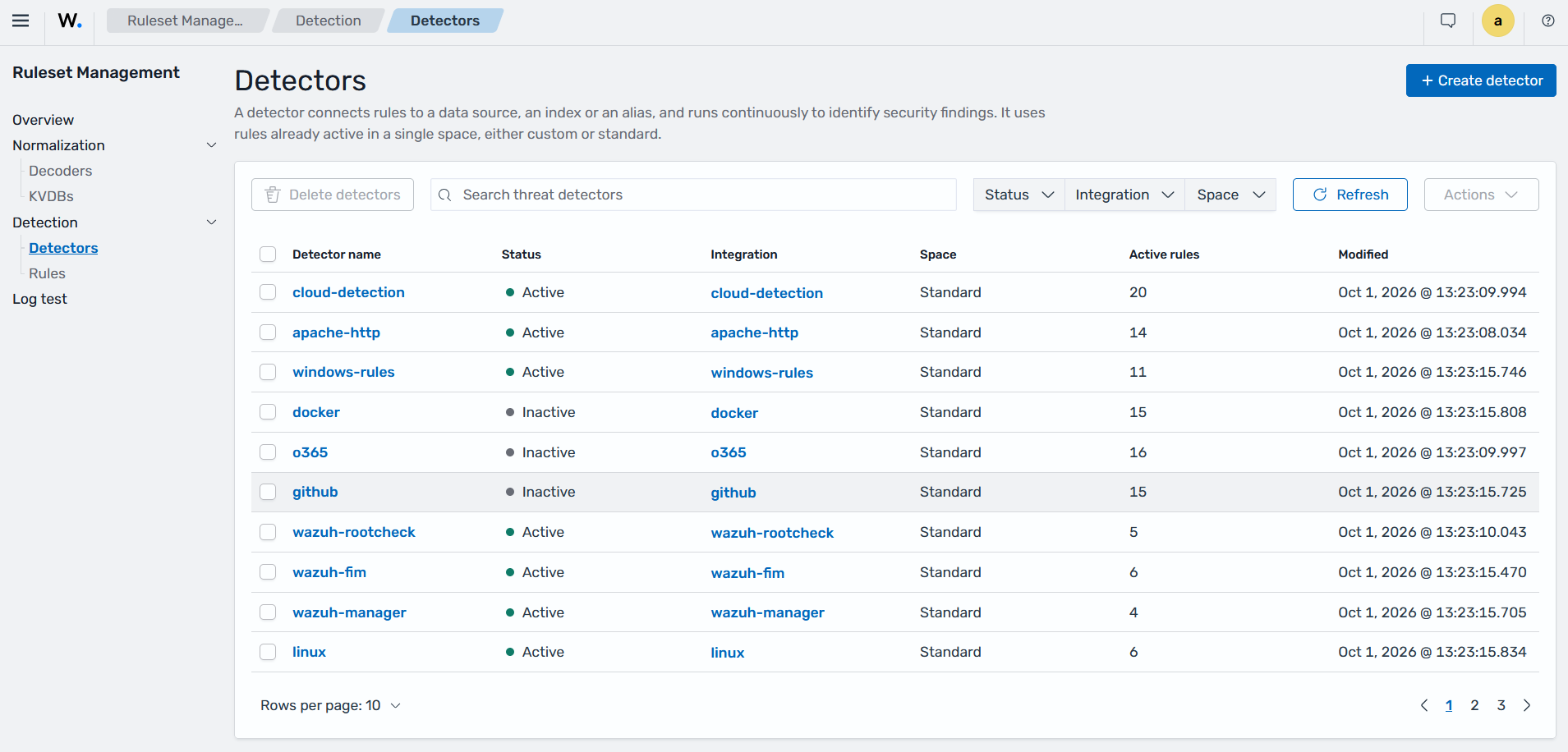Sort by Modified column header
The width and height of the screenshot is (1568, 752).
coord(1363,254)
